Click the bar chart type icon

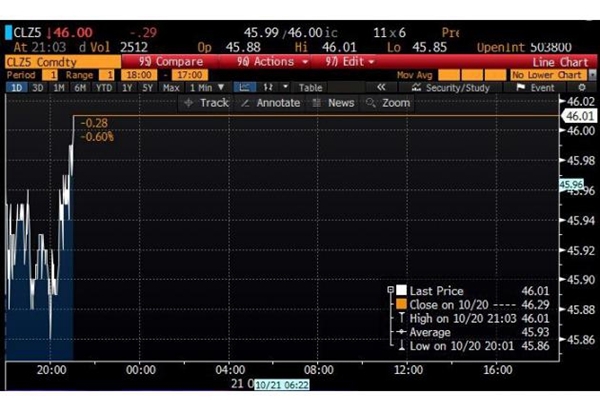point(268,88)
